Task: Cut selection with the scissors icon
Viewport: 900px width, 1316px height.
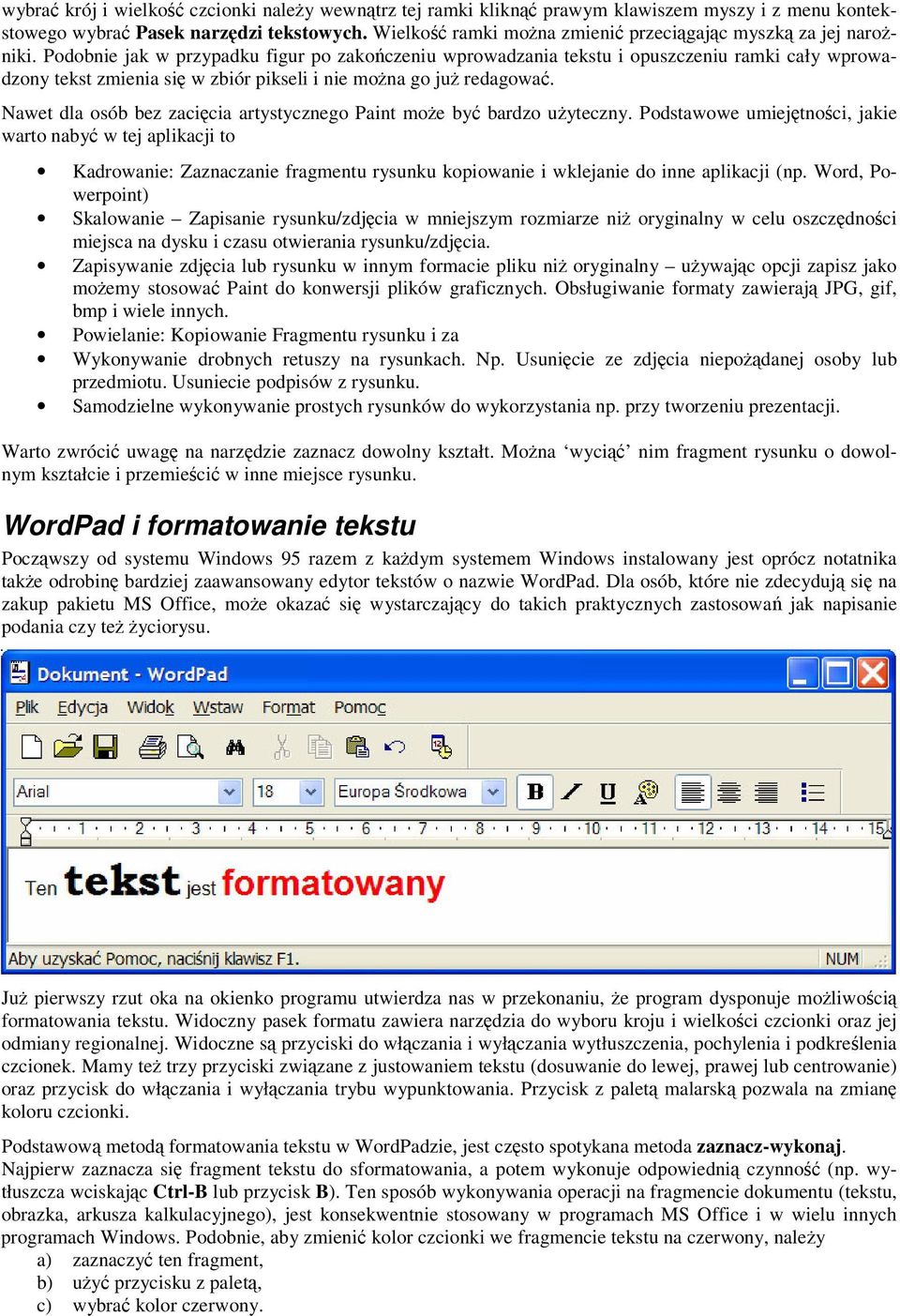Action: tap(281, 747)
